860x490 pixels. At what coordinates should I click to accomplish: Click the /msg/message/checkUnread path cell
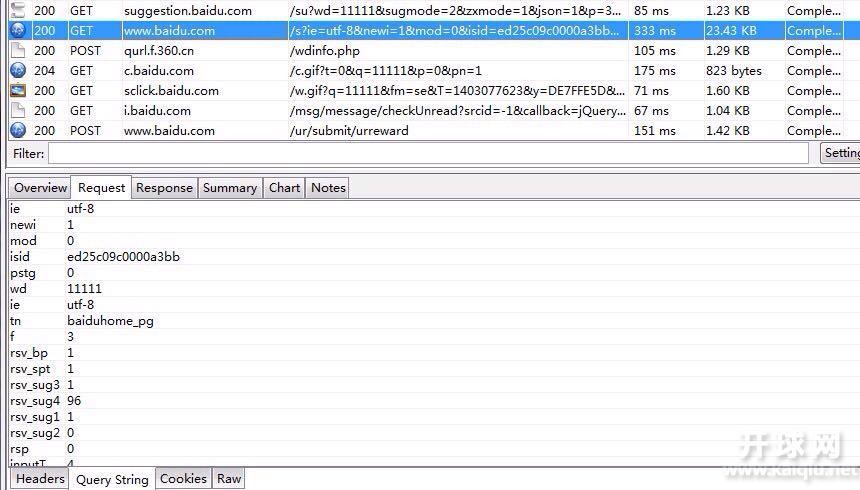pyautogui.click(x=457, y=111)
